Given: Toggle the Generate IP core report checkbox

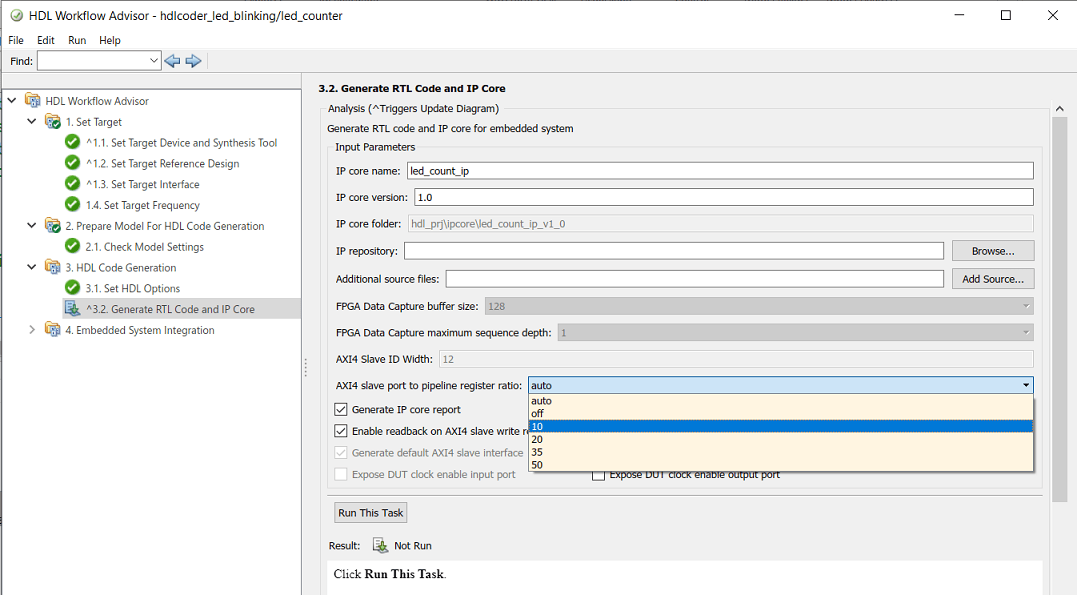Looking at the screenshot, I should click(342, 409).
